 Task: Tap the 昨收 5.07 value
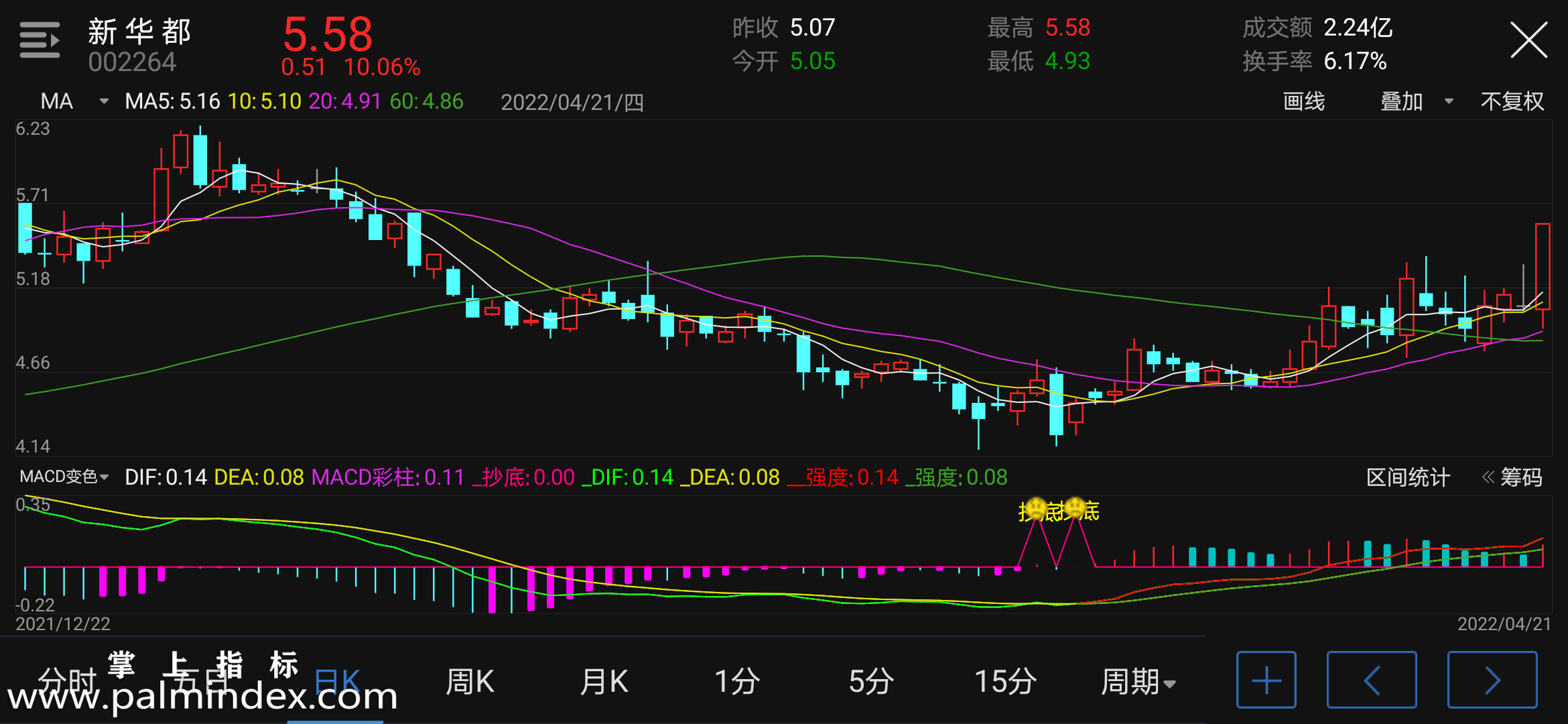tap(784, 27)
